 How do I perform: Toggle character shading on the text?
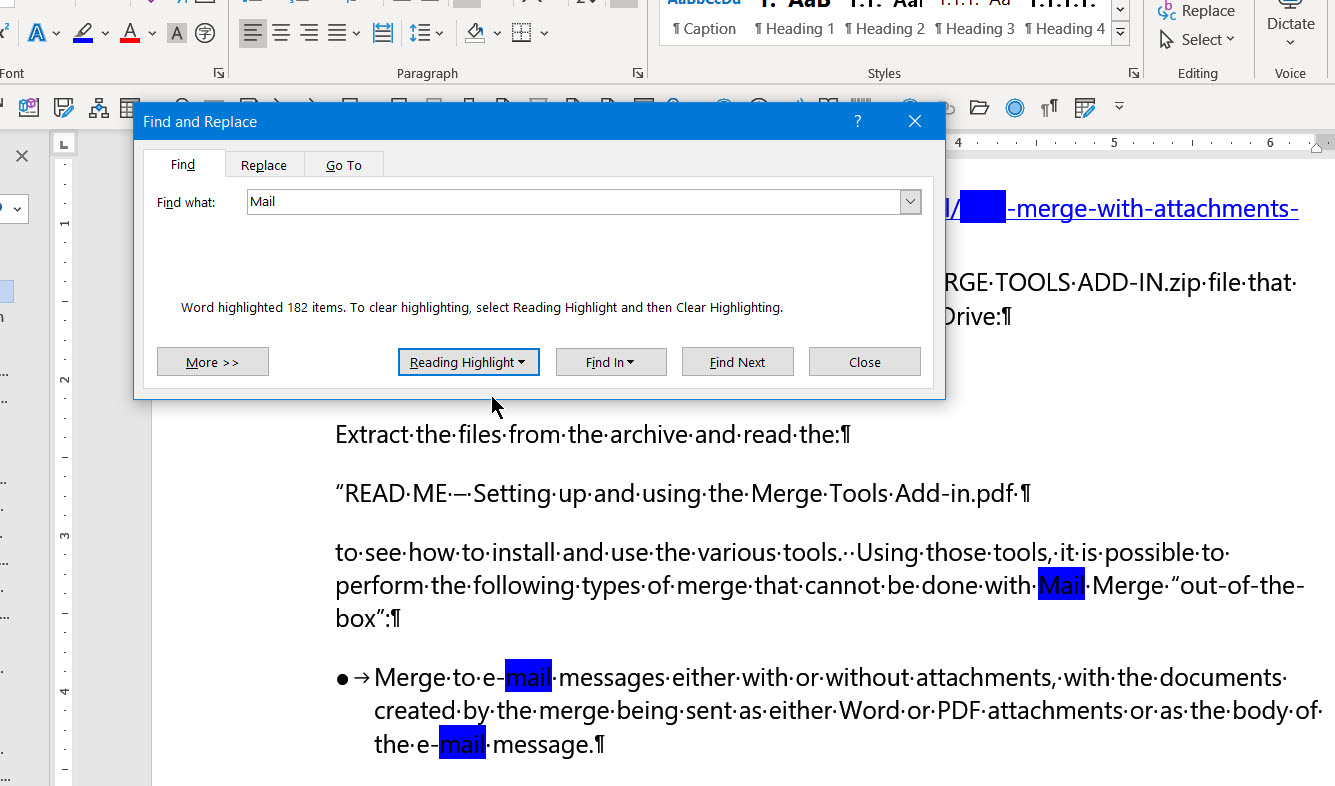(177, 33)
